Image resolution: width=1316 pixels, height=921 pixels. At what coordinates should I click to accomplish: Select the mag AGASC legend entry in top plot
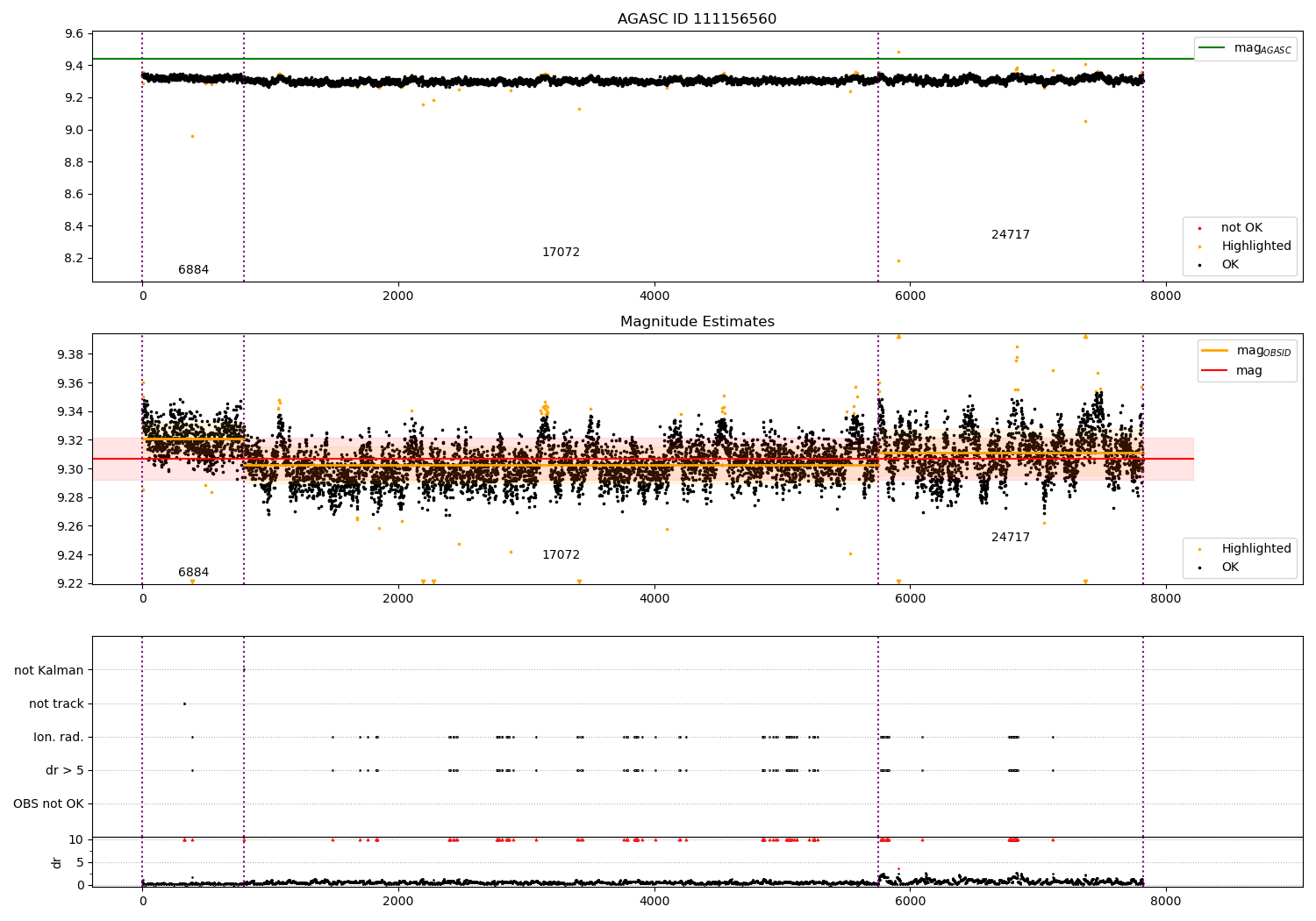1245,48
